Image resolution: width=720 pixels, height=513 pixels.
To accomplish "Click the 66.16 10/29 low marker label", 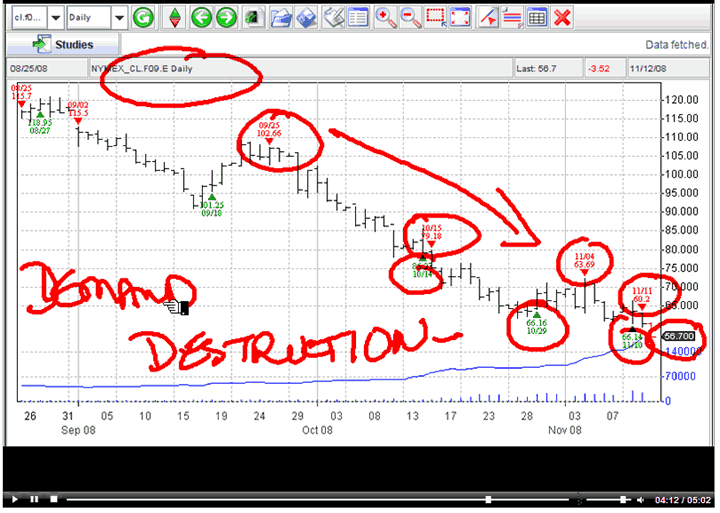I will [x=536, y=327].
